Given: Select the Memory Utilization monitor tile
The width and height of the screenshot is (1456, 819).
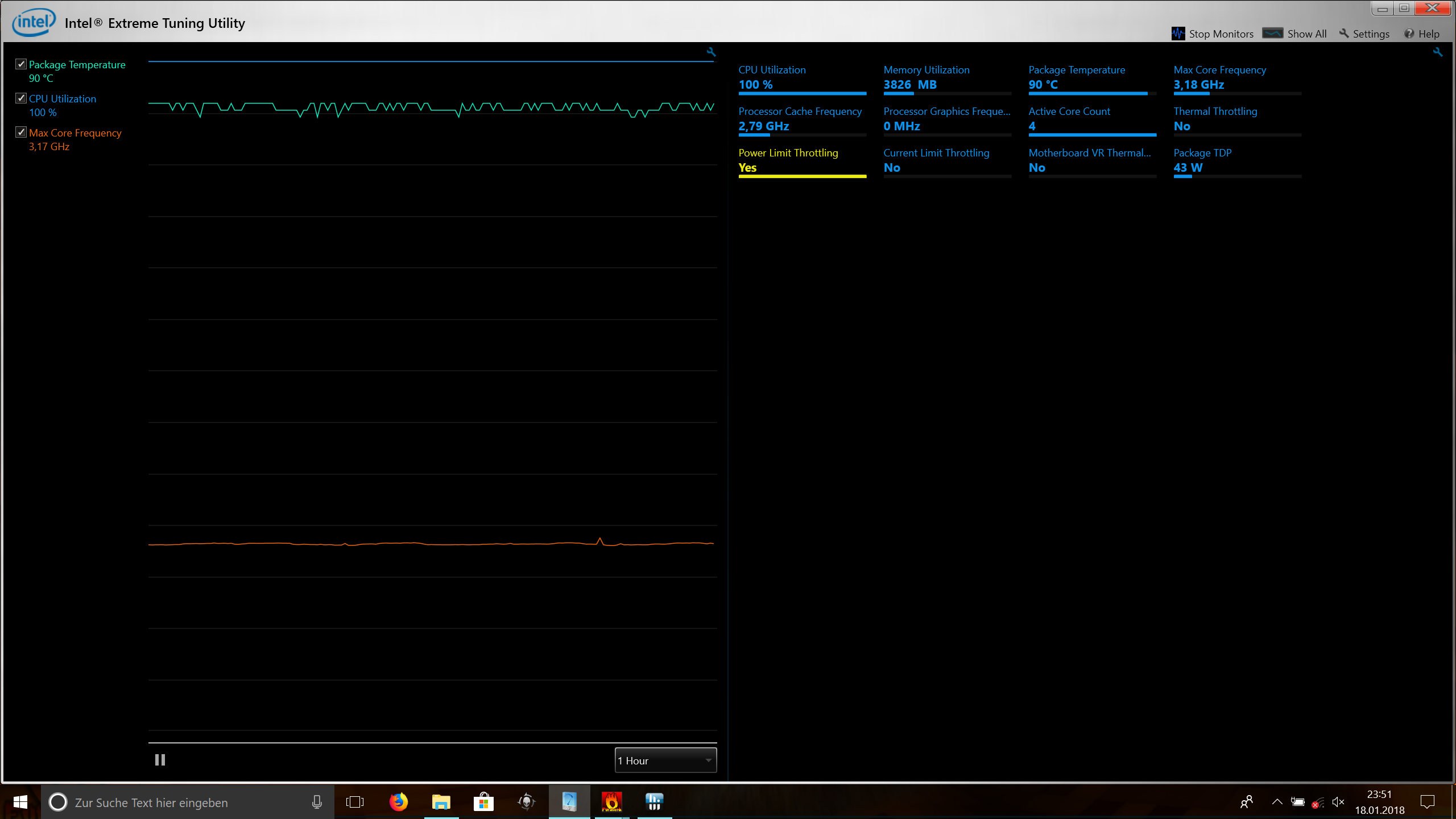Looking at the screenshot, I should [x=947, y=78].
